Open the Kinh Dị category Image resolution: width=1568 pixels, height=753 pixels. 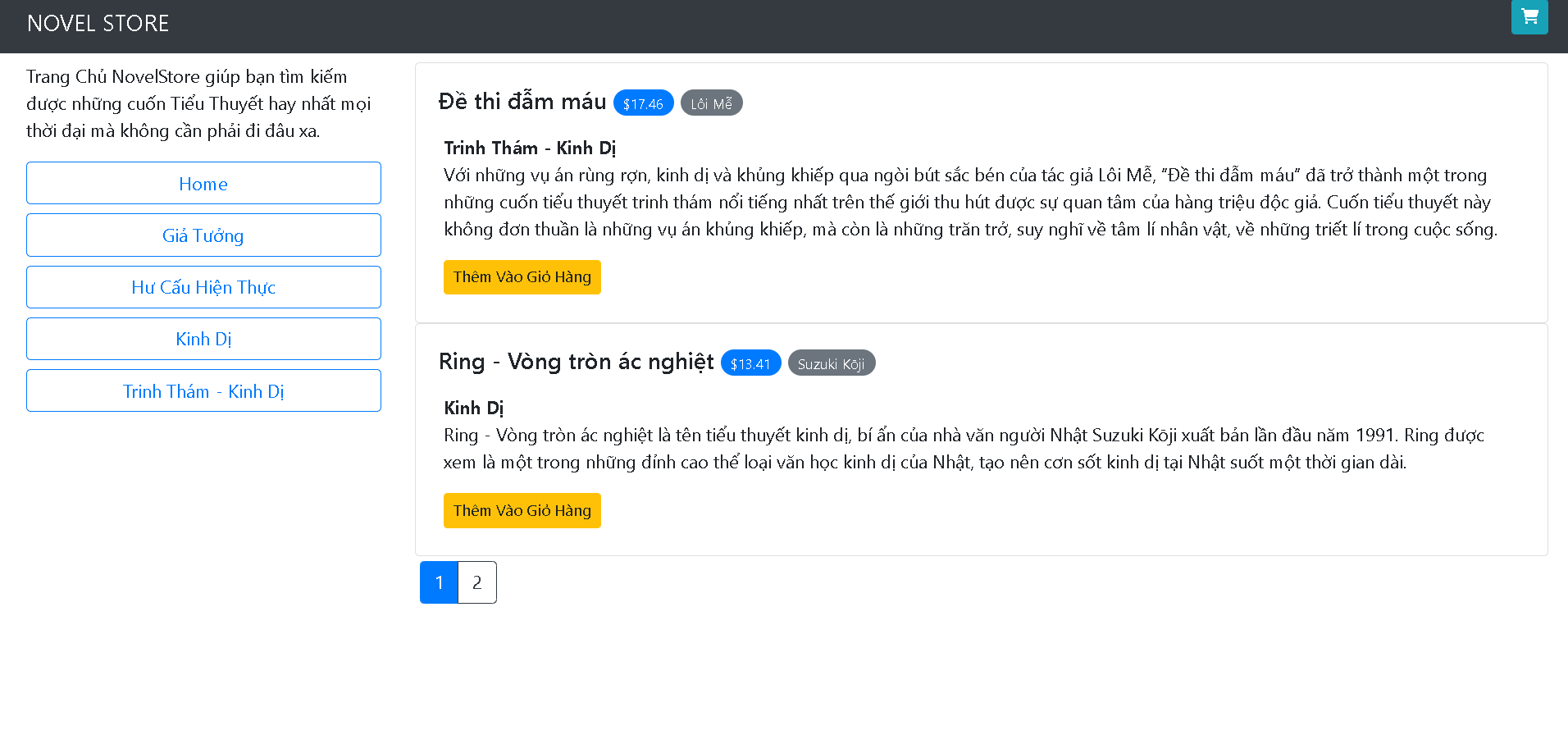203,339
